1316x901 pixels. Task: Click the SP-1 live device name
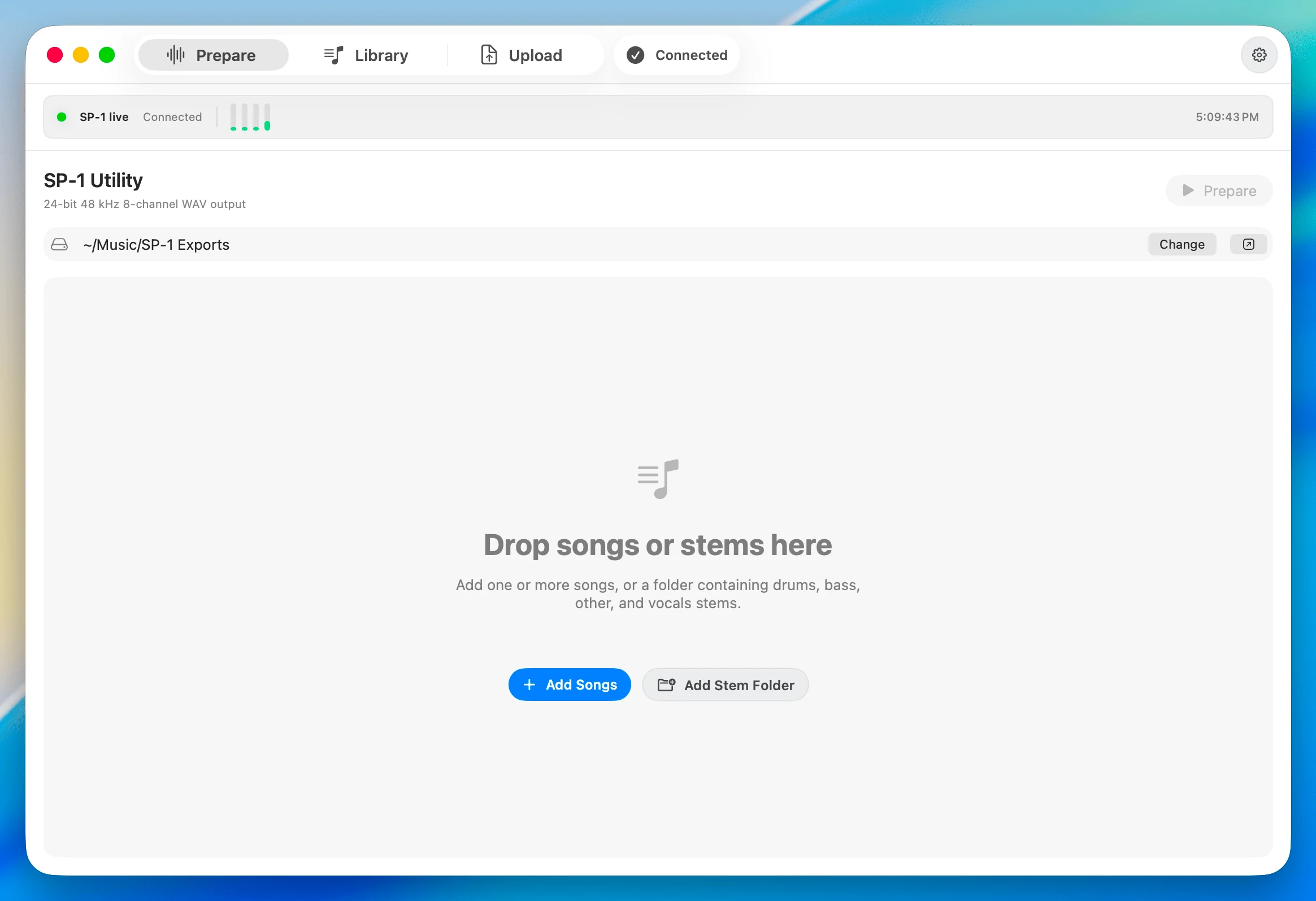pos(104,117)
